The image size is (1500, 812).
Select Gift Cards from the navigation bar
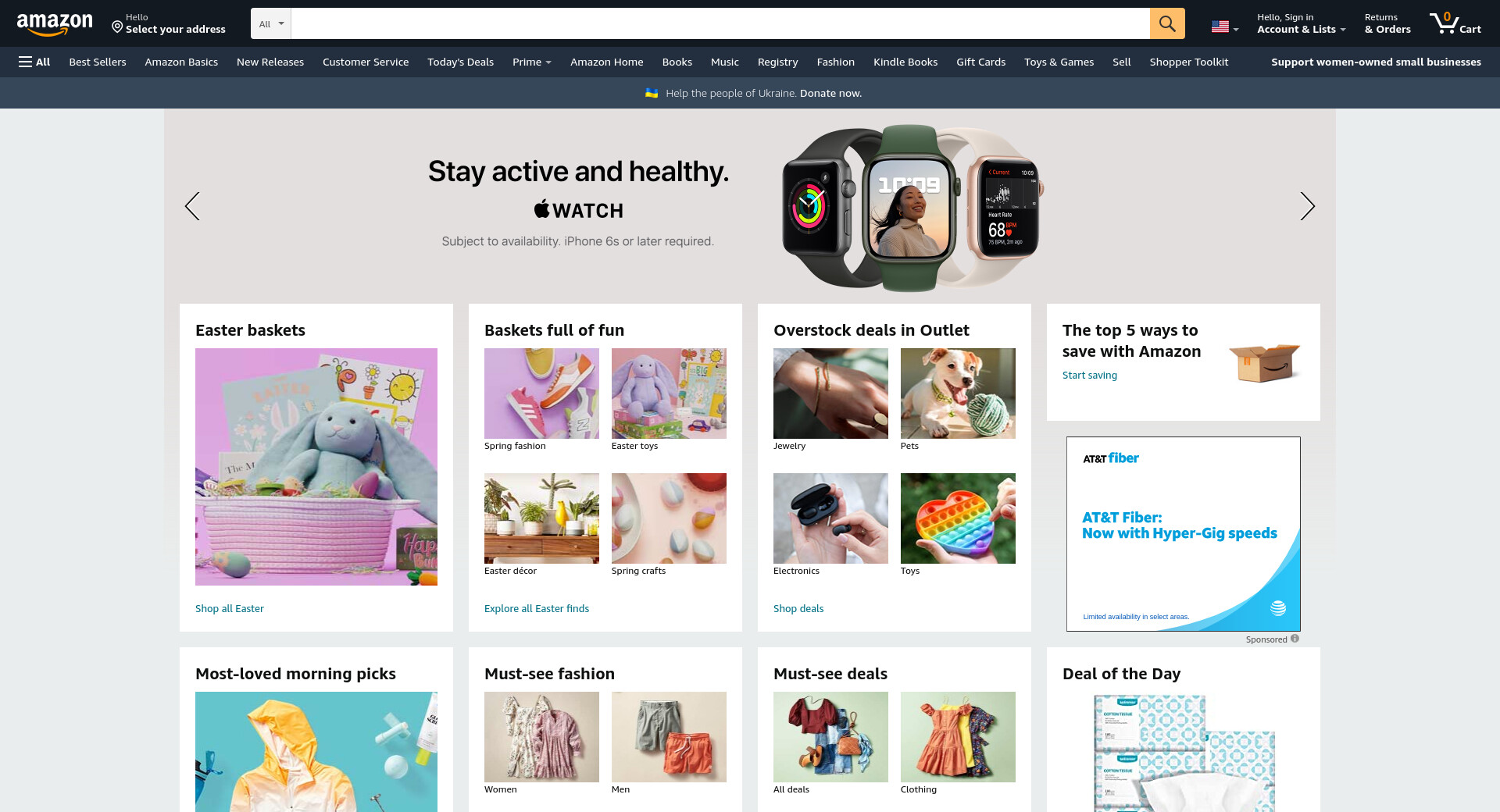(x=980, y=62)
